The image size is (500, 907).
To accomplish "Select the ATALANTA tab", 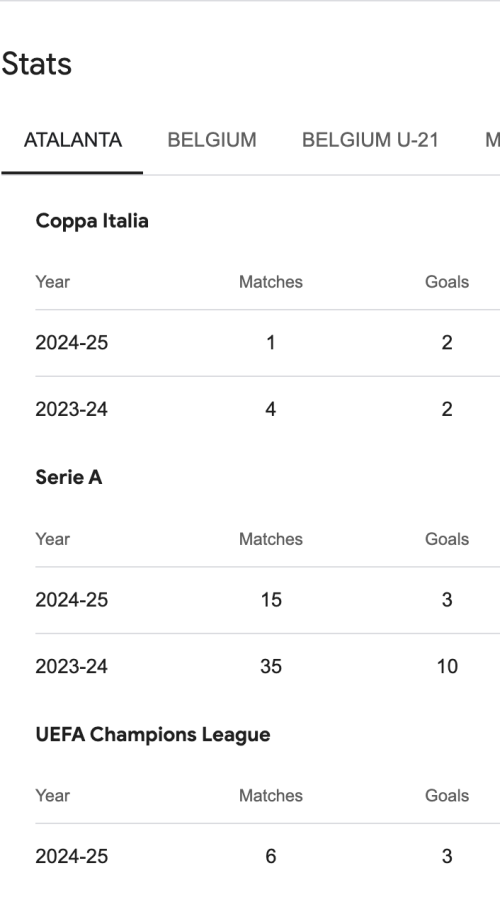I will click(72, 140).
